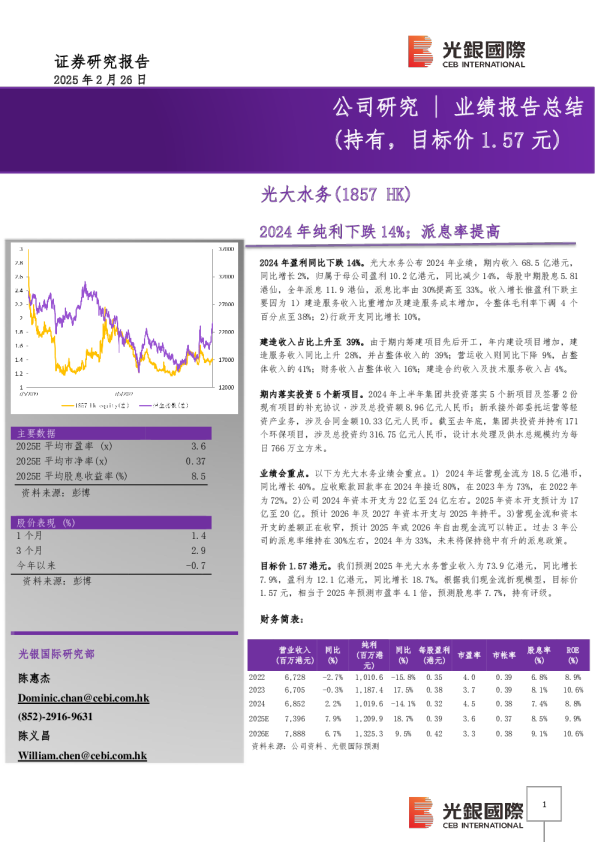
Task: Click the 2025E 平均市净率 (x) row
Action: point(111,461)
